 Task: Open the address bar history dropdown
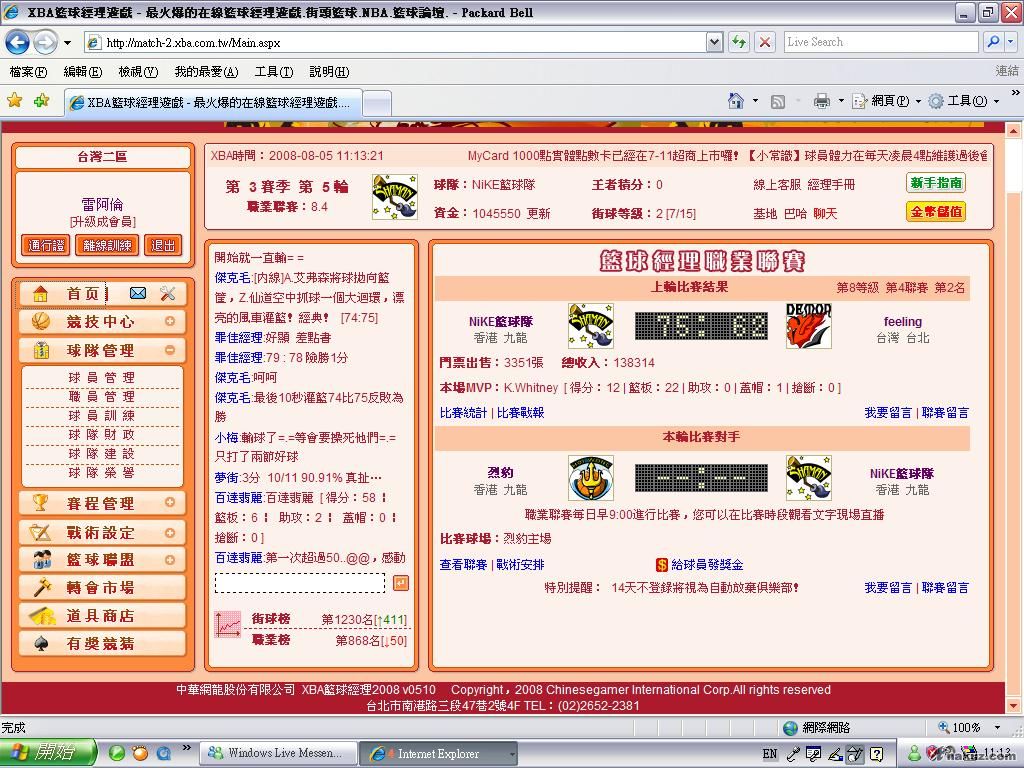714,42
